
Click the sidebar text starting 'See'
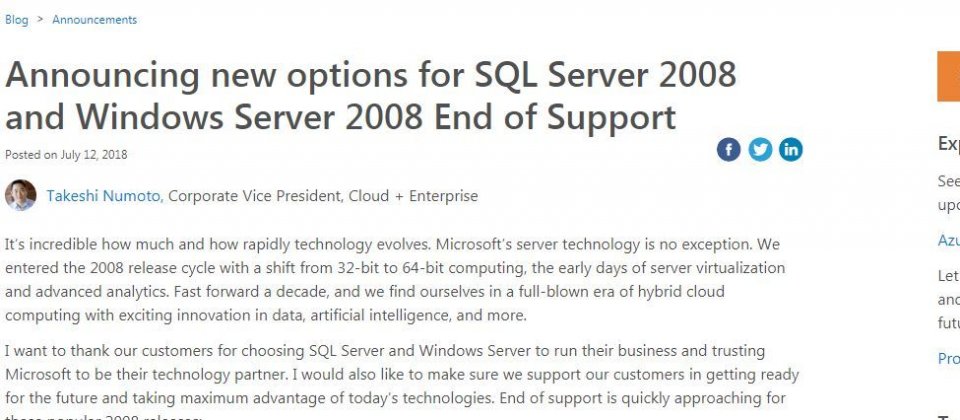948,193
